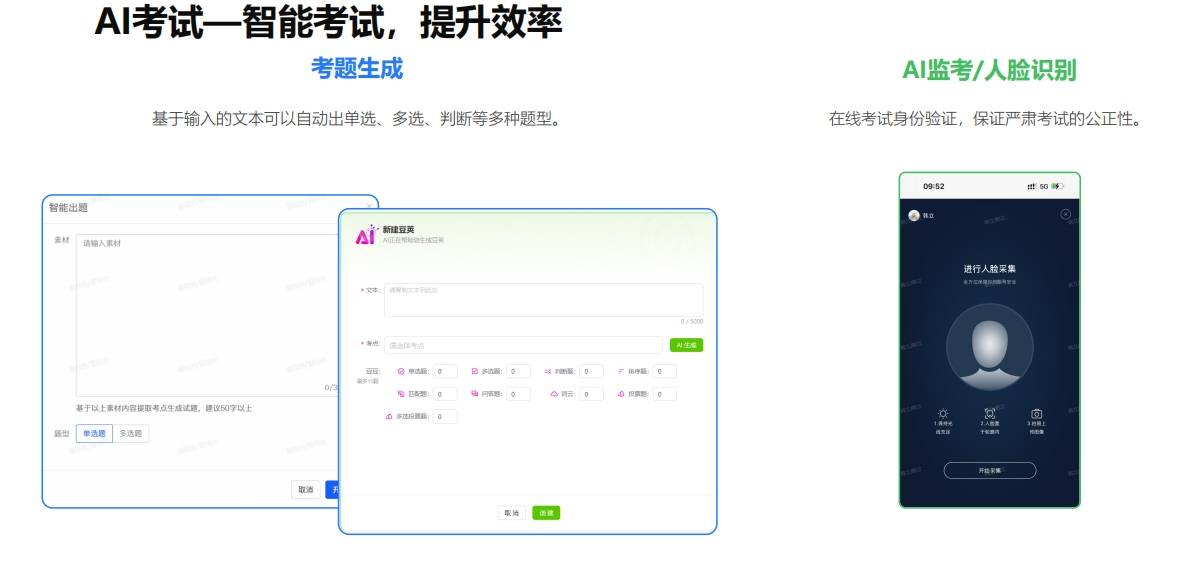Select the 单选题 question type option

pyautogui.click(x=94, y=433)
